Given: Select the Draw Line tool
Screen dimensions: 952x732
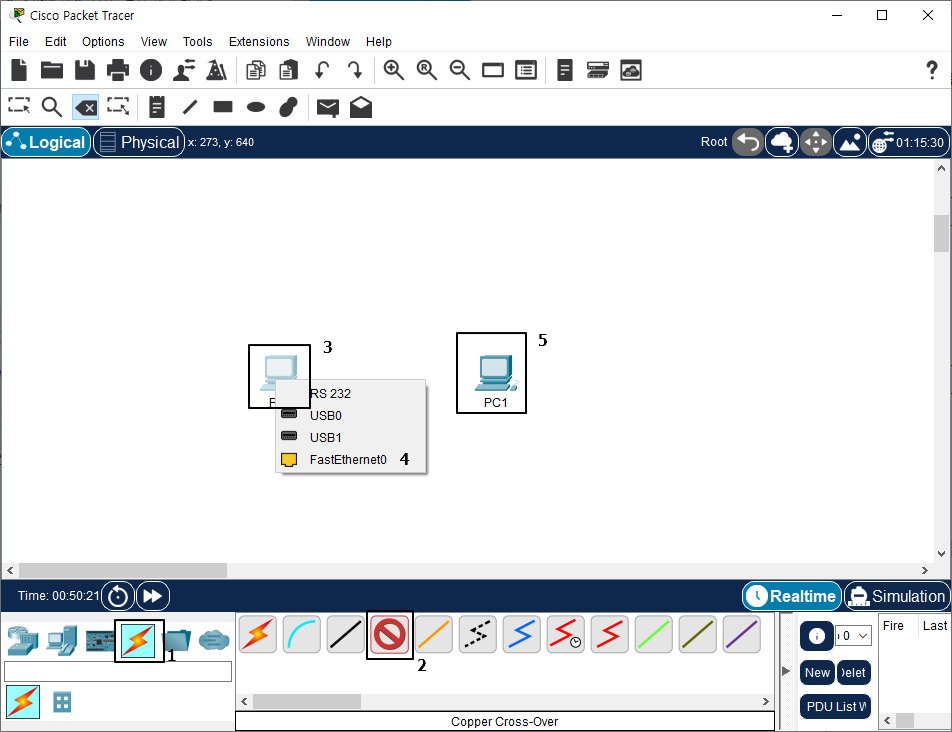Looking at the screenshot, I should pyautogui.click(x=190, y=107).
